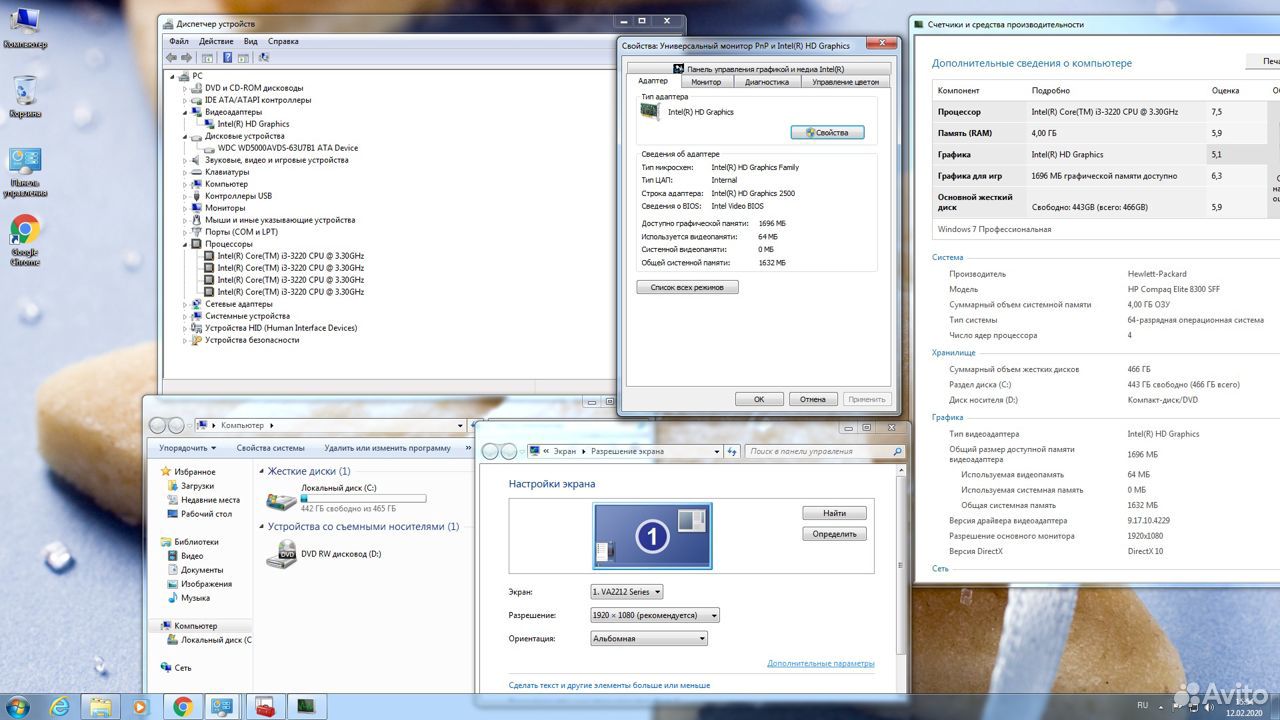Switch to the Диагностика tab
Viewport: 1280px width, 720px height.
pyautogui.click(x=767, y=82)
